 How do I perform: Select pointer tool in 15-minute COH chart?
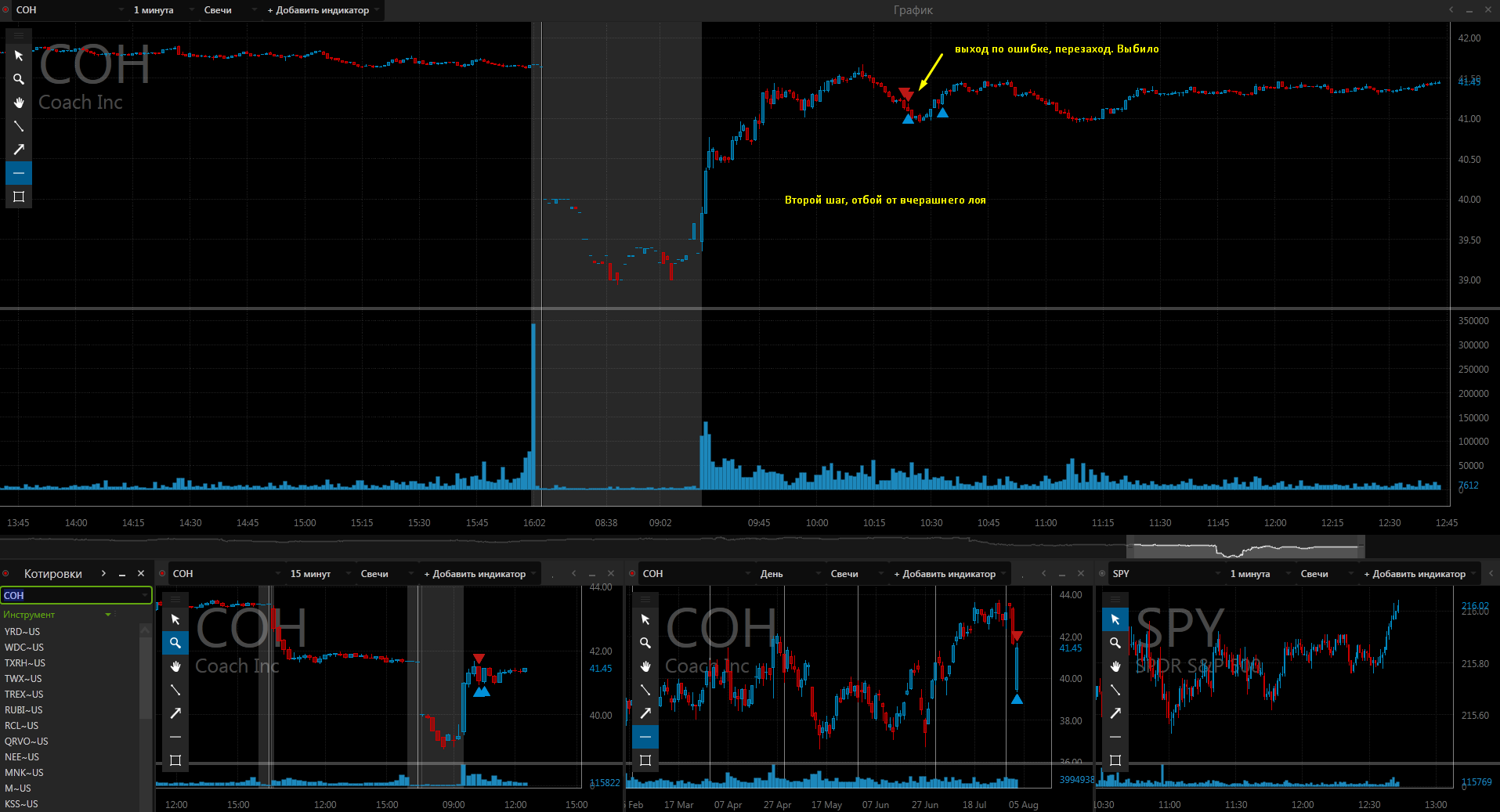tap(175, 619)
